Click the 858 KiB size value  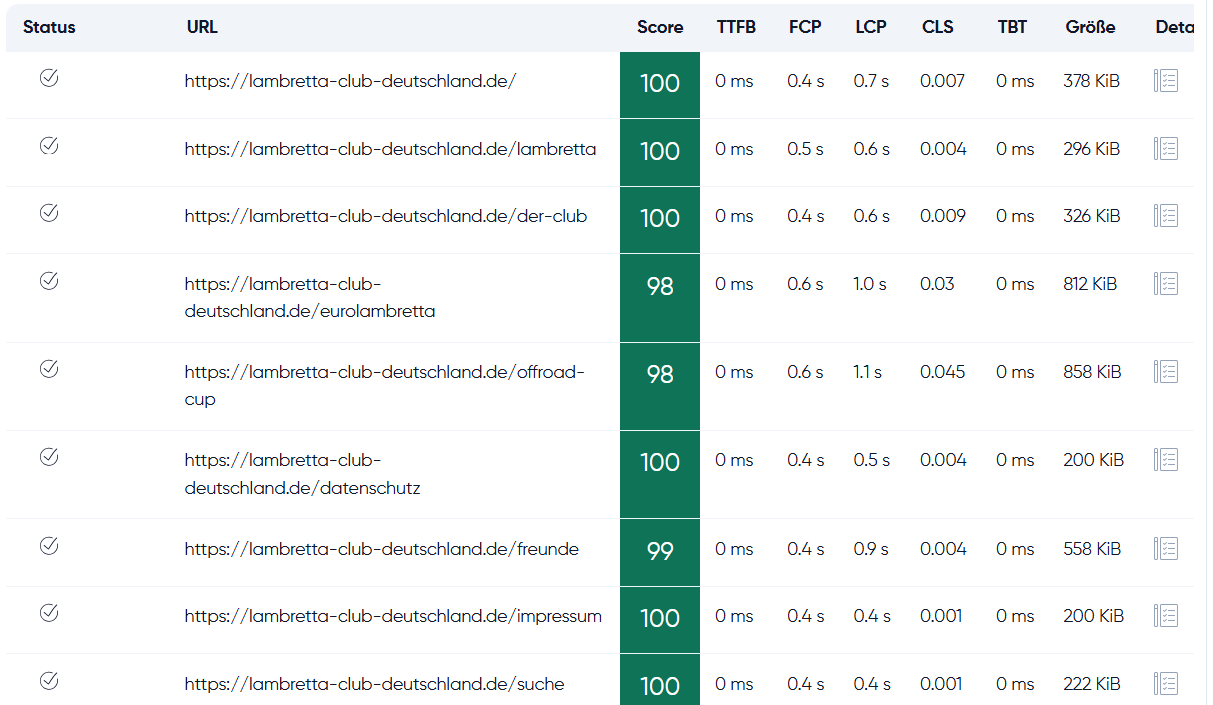tap(1092, 372)
